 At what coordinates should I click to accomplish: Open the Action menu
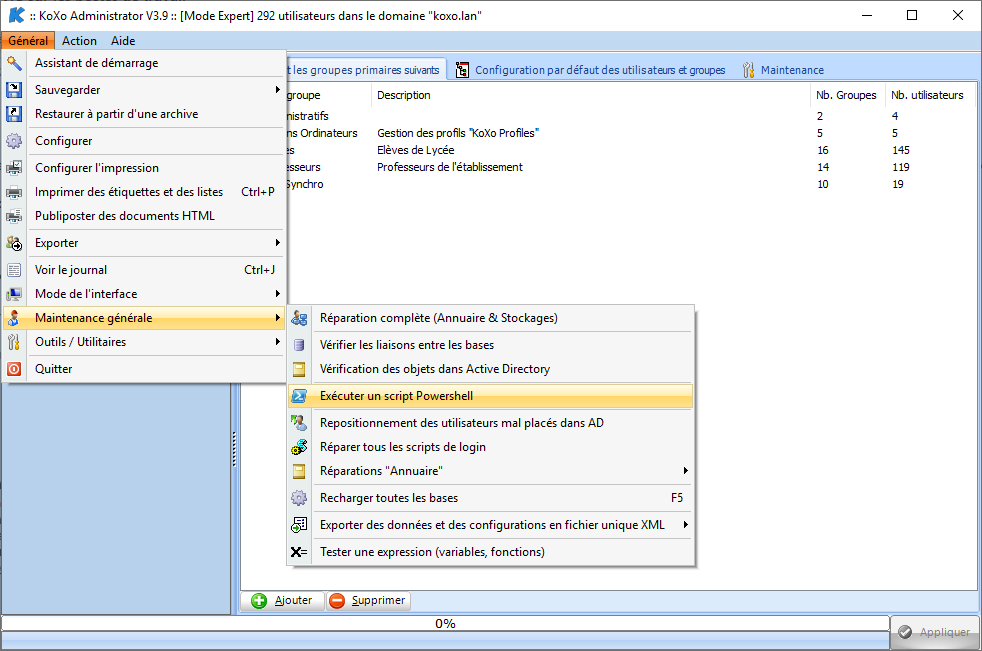(x=80, y=41)
